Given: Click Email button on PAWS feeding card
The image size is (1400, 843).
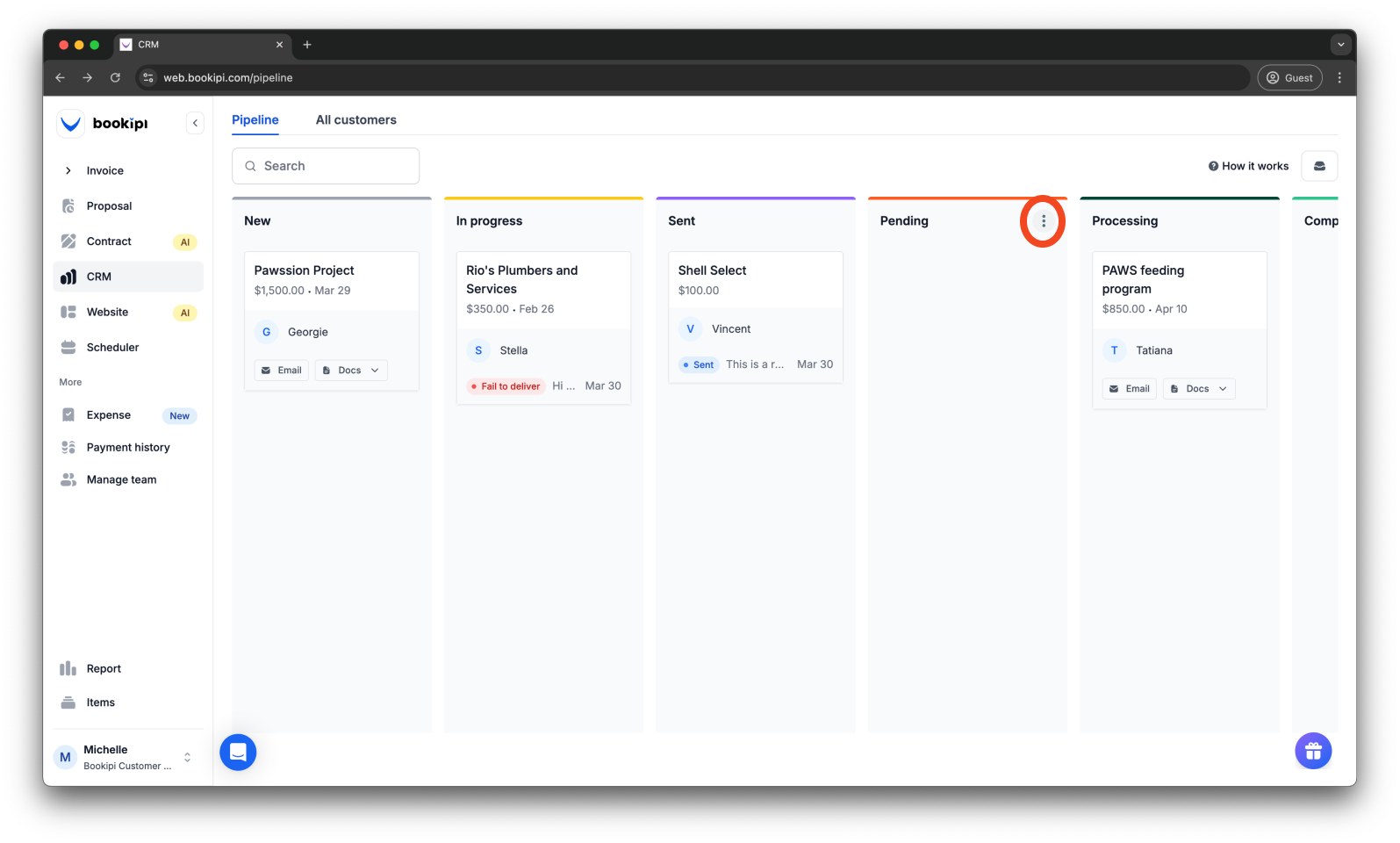Looking at the screenshot, I should click(x=1130, y=389).
